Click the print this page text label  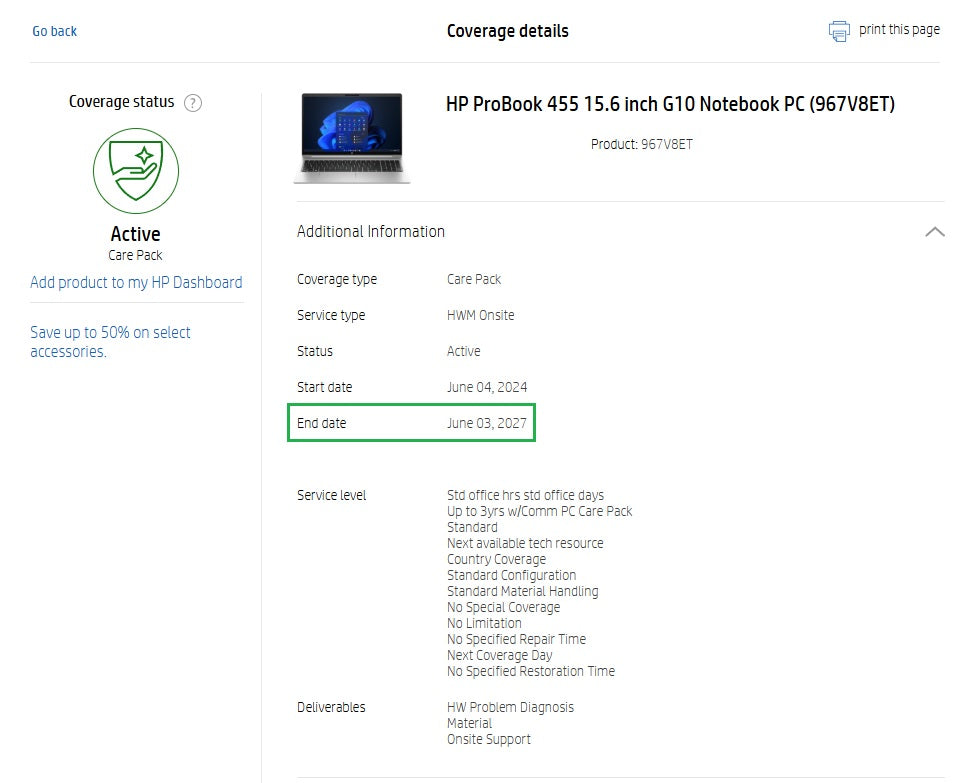pyautogui.click(x=898, y=30)
